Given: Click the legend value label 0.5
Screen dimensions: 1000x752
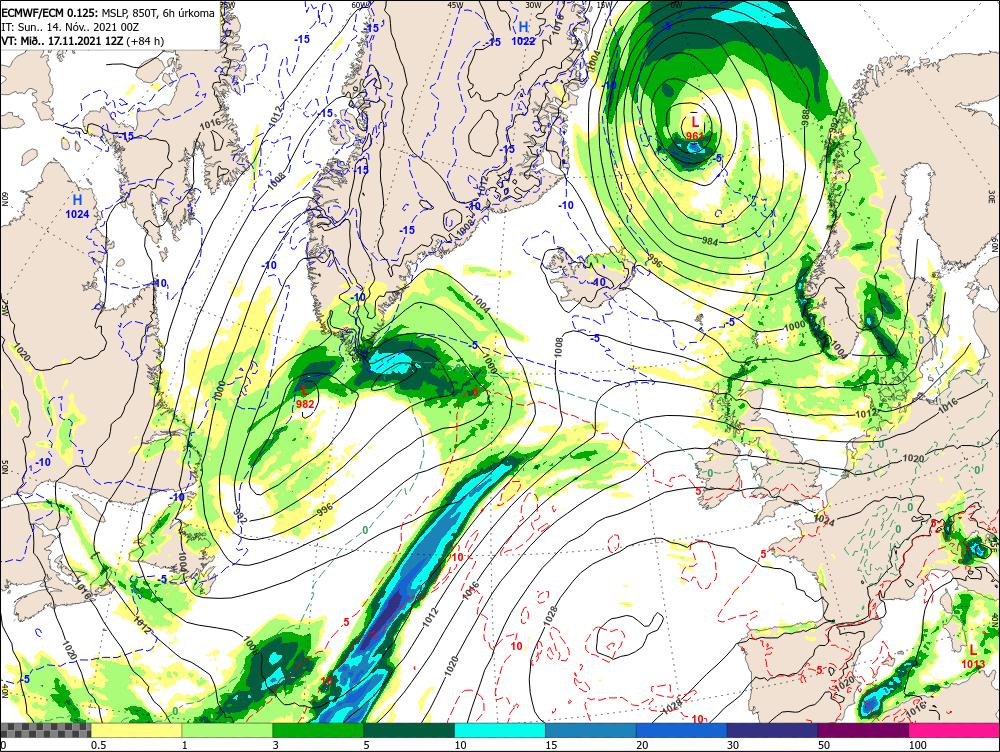Looking at the screenshot, I should 98,745.
